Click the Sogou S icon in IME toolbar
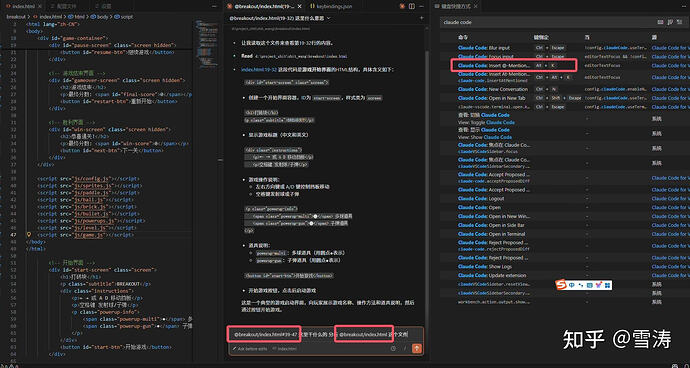This screenshot has width=690, height=368. click(x=561, y=285)
